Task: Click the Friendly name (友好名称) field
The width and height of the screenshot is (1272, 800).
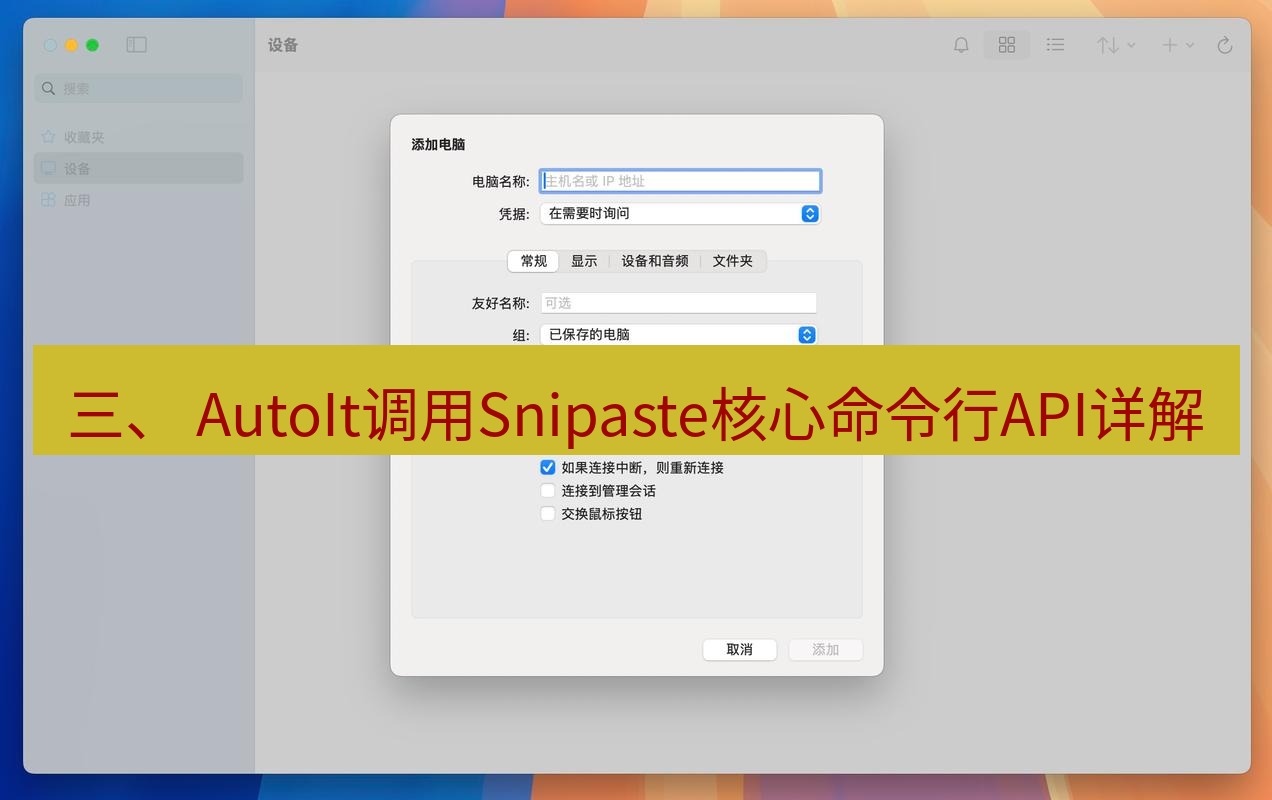Action: tap(679, 303)
